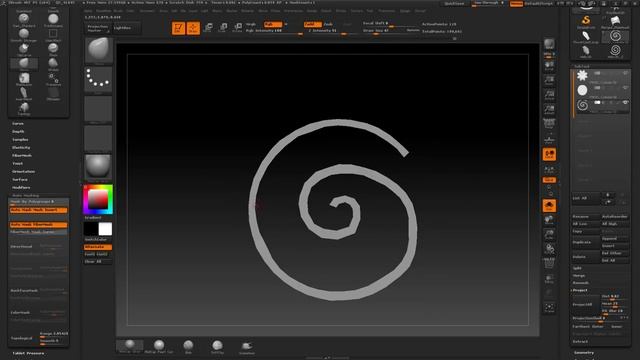Expand the FiberMesh brush submenu
Screen dimensions: 640x360
pyautogui.click(x=22, y=156)
